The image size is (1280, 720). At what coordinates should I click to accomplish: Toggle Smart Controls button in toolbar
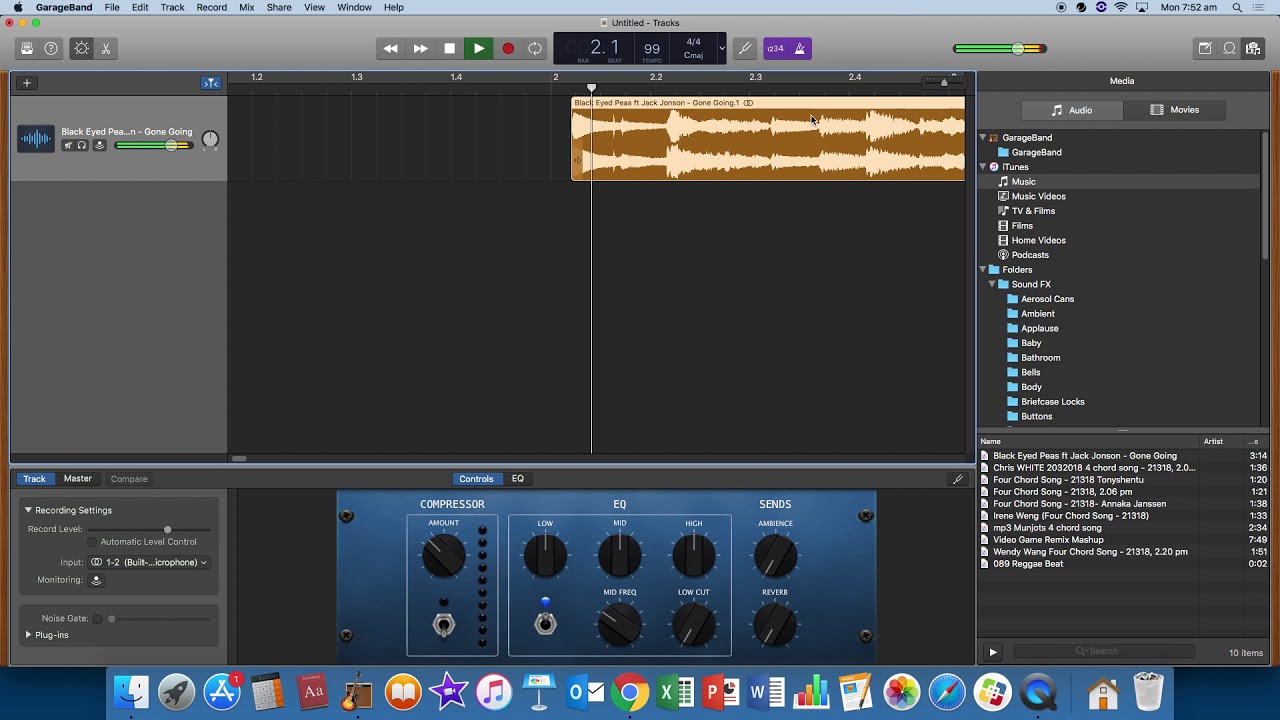pyautogui.click(x=81, y=48)
